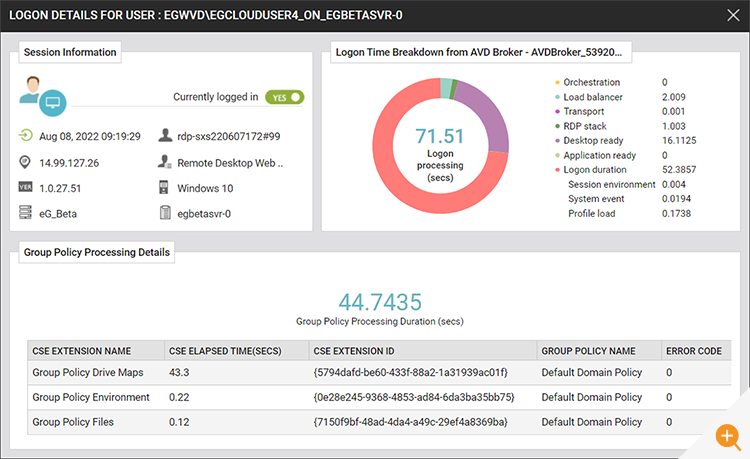Viewport: 750px width, 459px height.
Task: Click the teal Load balancer donut segment
Action: pyautogui.click(x=445, y=88)
